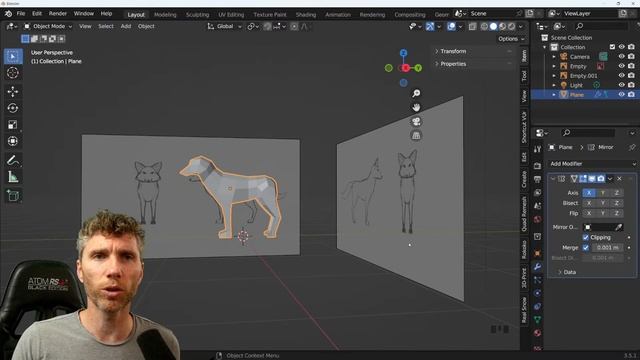Select the Cursor tool
This screenshot has width=640, height=360.
pos(13,73)
